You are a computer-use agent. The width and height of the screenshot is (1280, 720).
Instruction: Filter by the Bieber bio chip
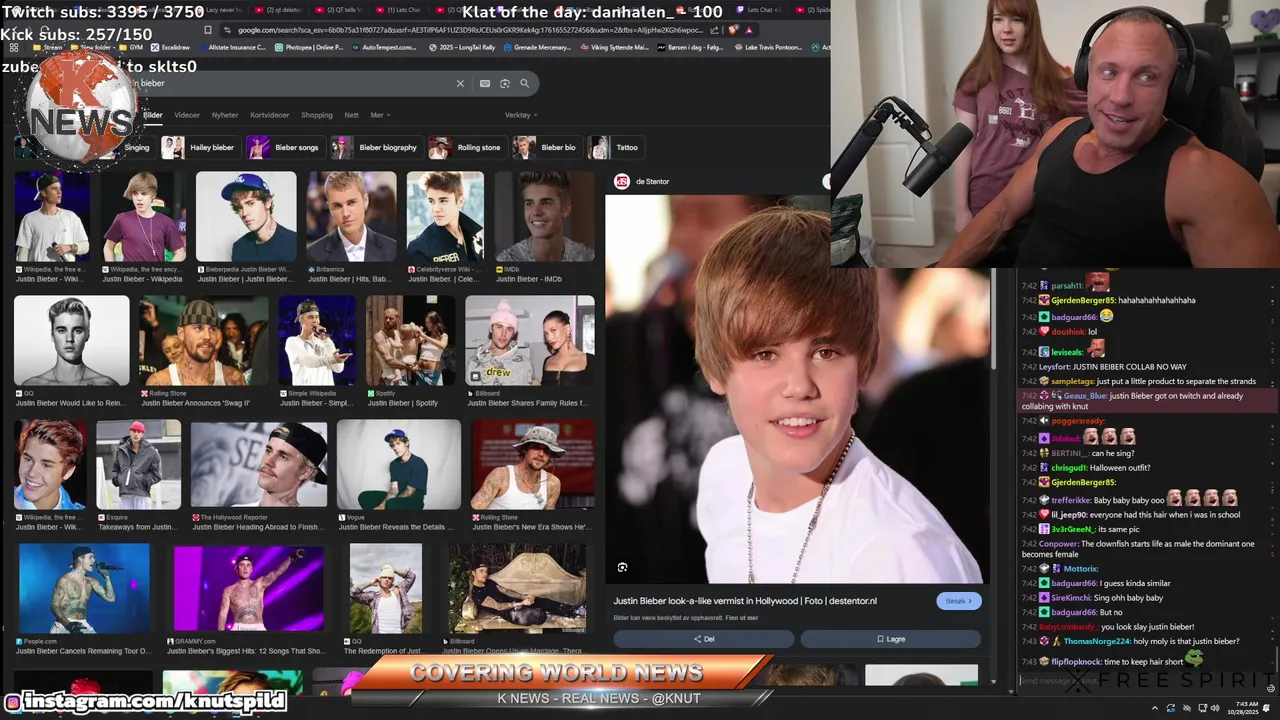[546, 147]
